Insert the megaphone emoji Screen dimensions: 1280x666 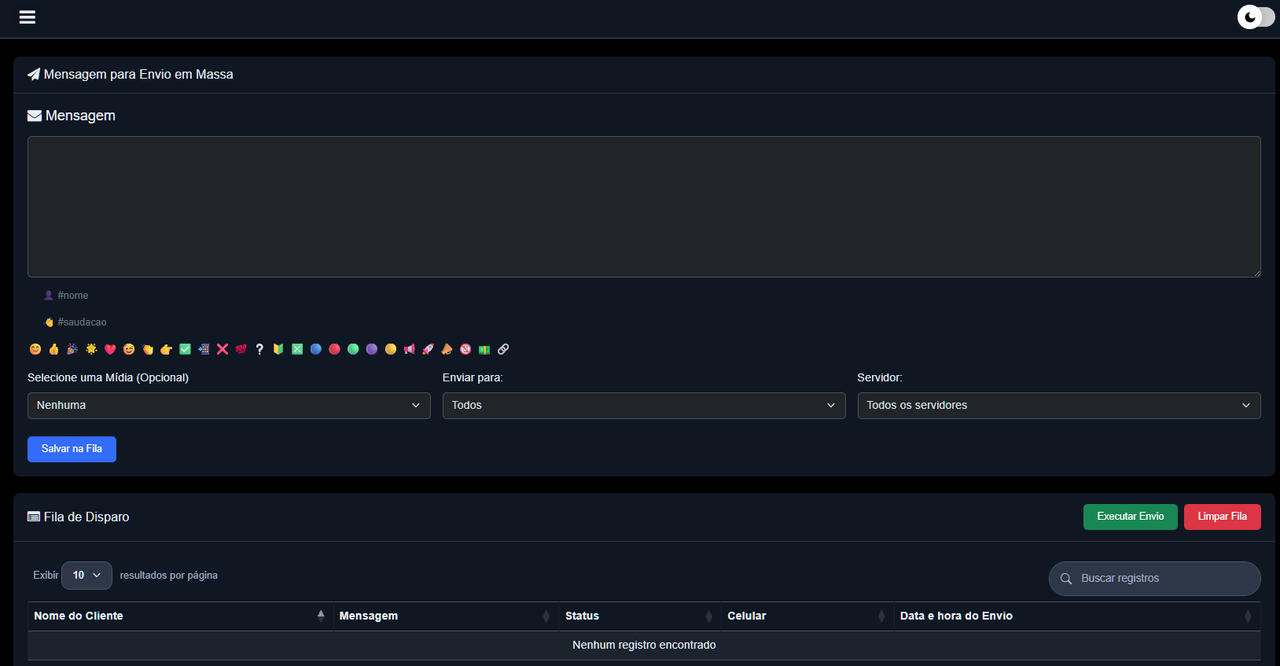(x=409, y=349)
